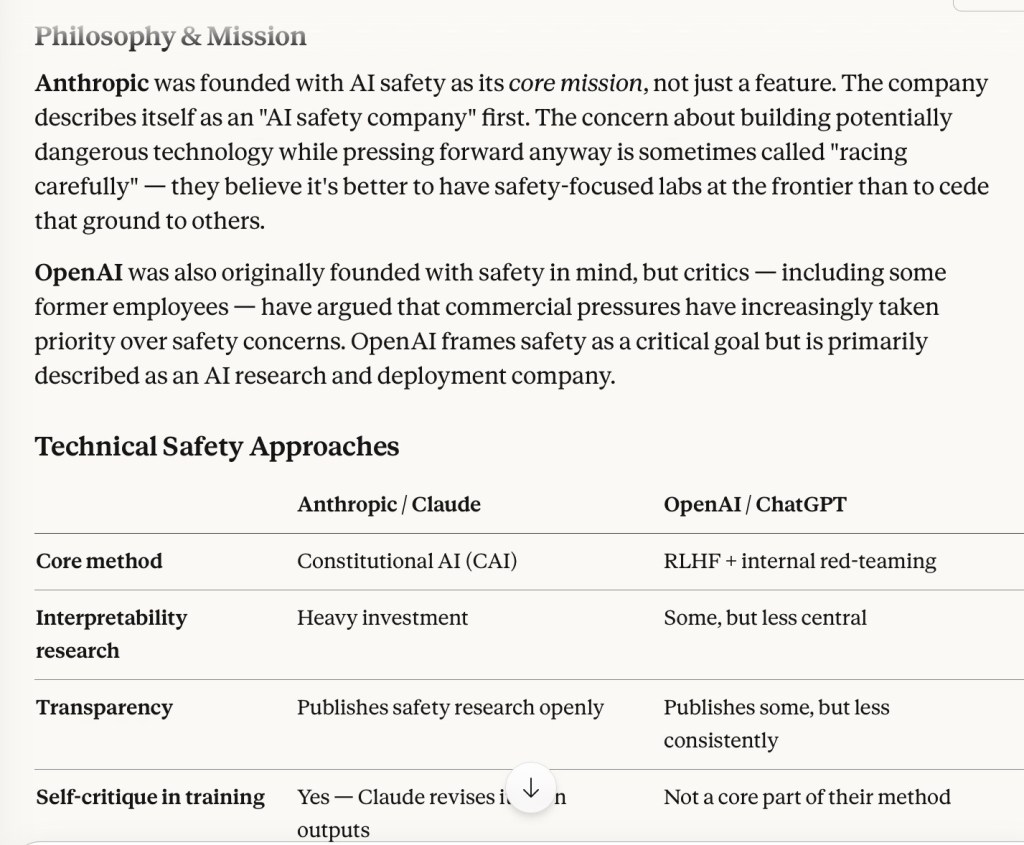Click the Self-critique in training row label

point(150,797)
